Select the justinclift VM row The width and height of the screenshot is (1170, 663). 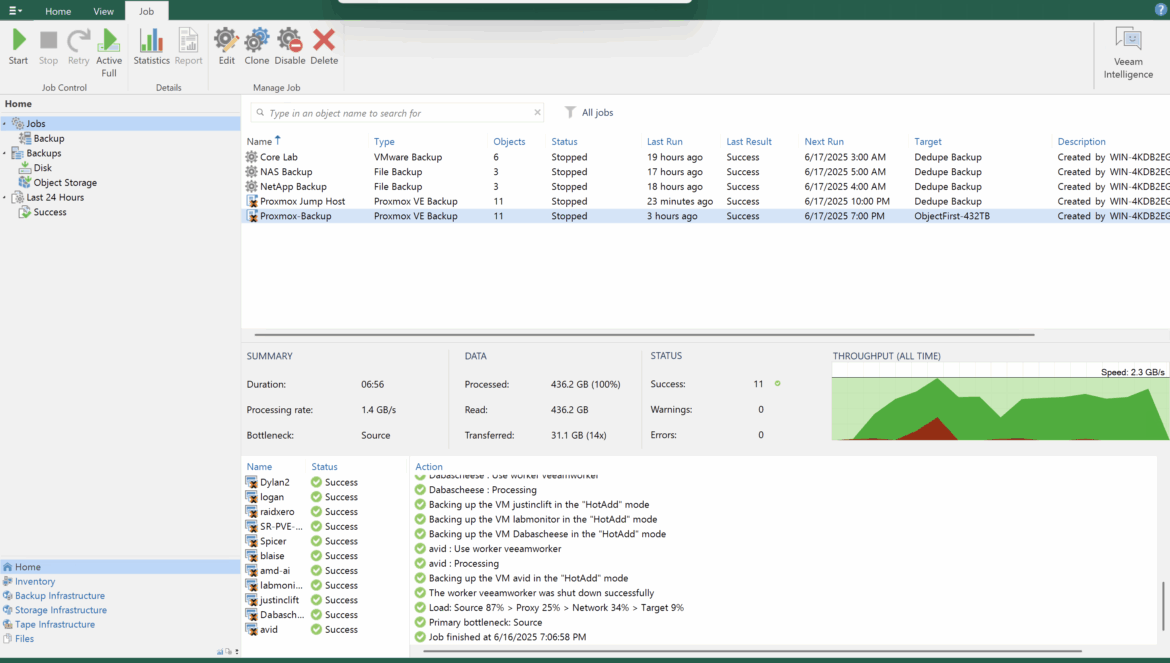pos(325,600)
